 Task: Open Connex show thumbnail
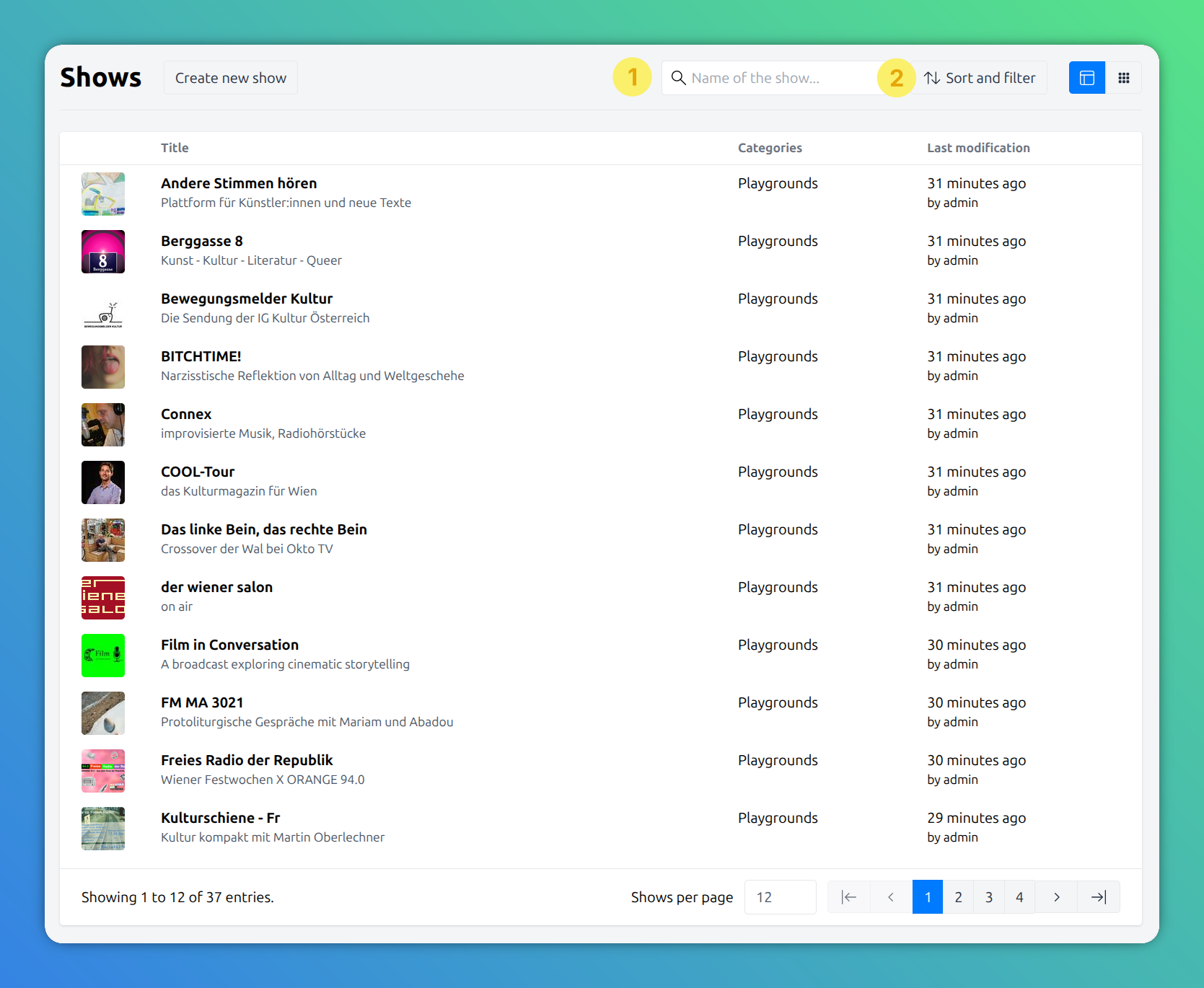click(103, 425)
